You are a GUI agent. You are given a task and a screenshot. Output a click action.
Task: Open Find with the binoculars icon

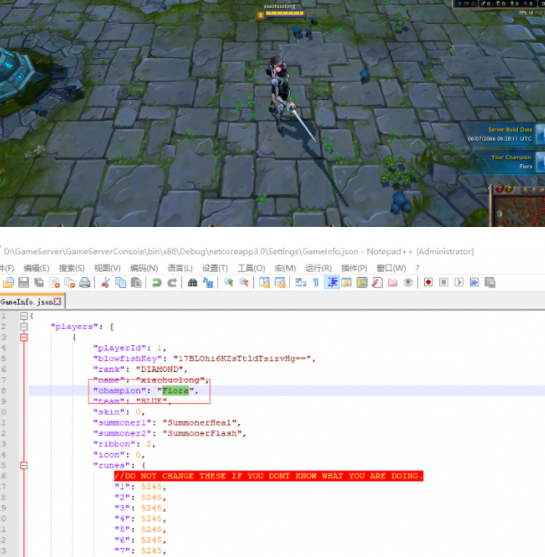(x=192, y=282)
